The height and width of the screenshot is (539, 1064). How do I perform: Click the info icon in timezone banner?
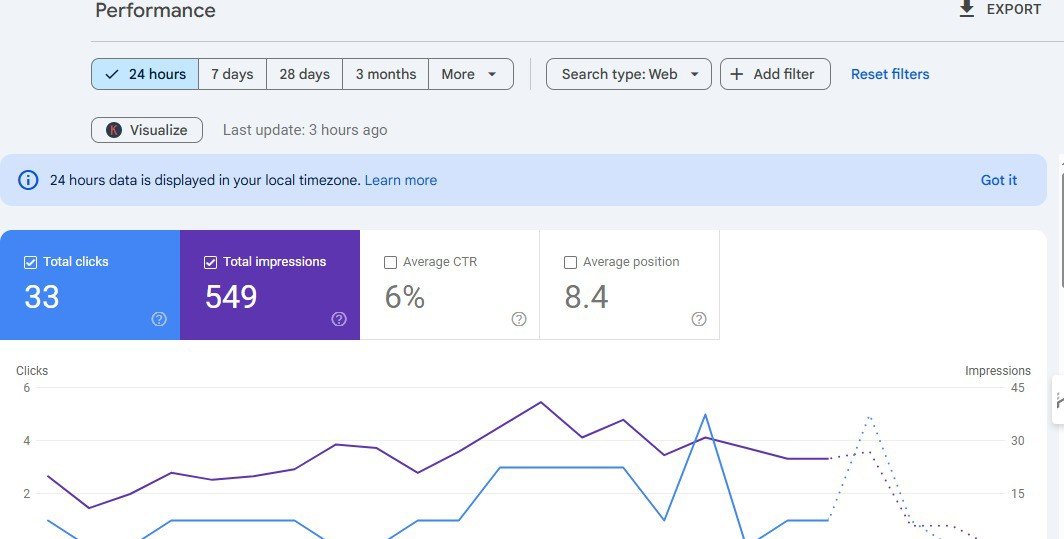coord(28,180)
